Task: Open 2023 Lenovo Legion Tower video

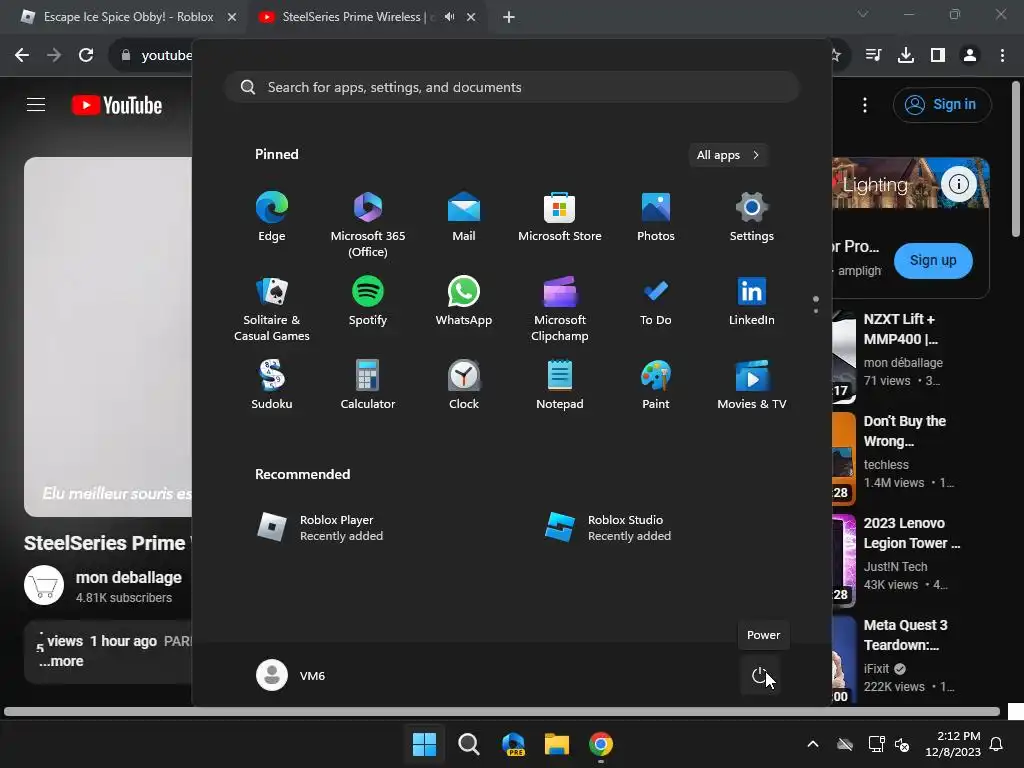Action: click(912, 533)
